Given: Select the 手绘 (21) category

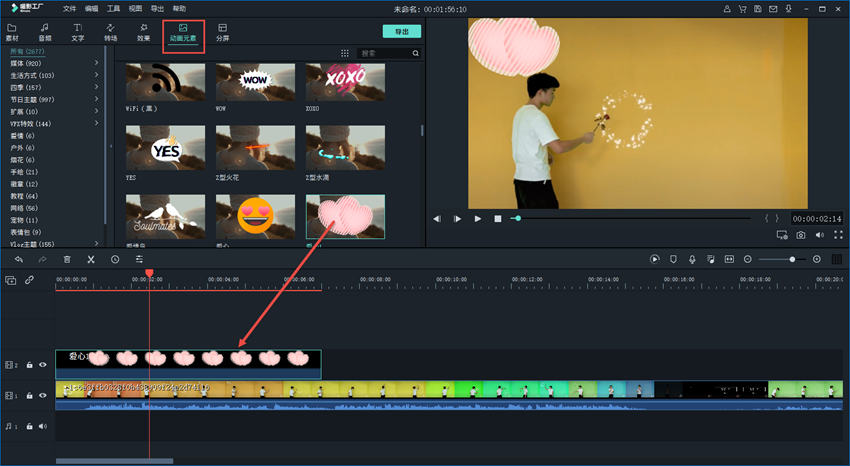Looking at the screenshot, I should [x=24, y=172].
